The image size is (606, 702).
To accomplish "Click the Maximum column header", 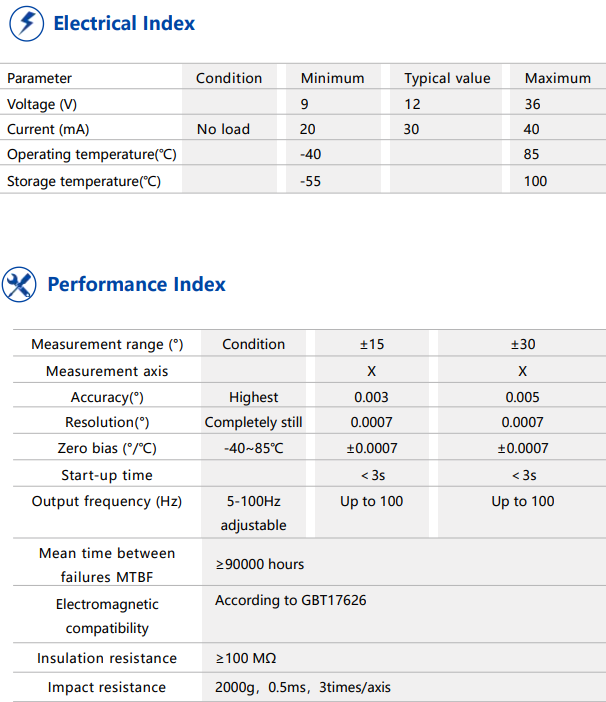I will (x=558, y=78).
